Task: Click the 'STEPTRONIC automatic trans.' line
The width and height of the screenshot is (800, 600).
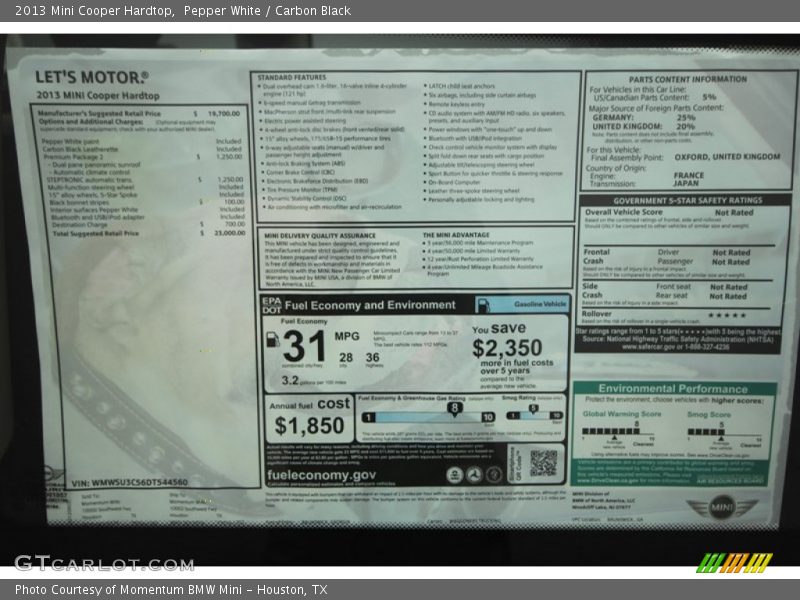Action: tap(90, 180)
